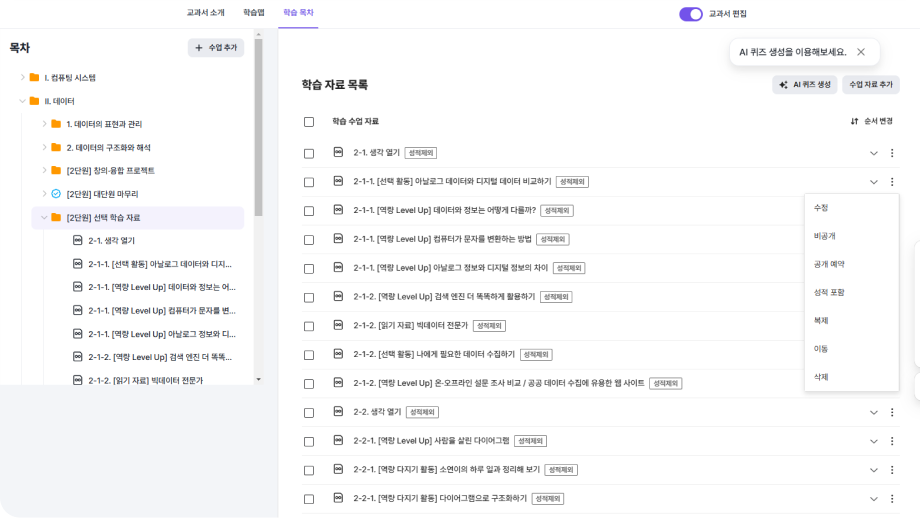The width and height of the screenshot is (920, 518).
Task: Collapse the II. 데이터 tree section
Action: point(21,101)
